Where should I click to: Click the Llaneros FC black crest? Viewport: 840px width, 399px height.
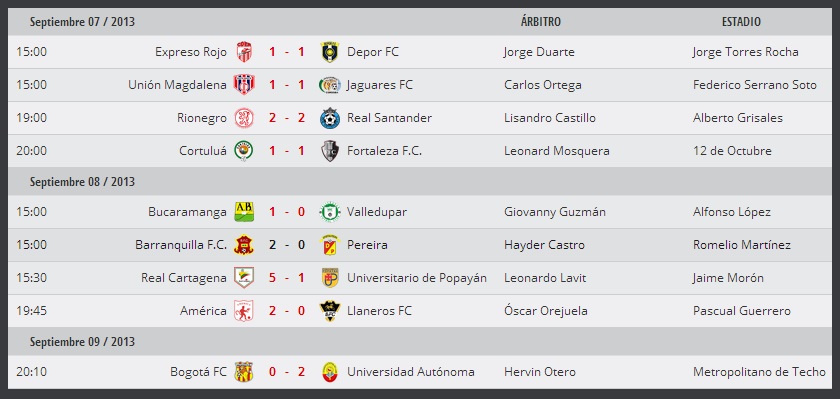329,311
